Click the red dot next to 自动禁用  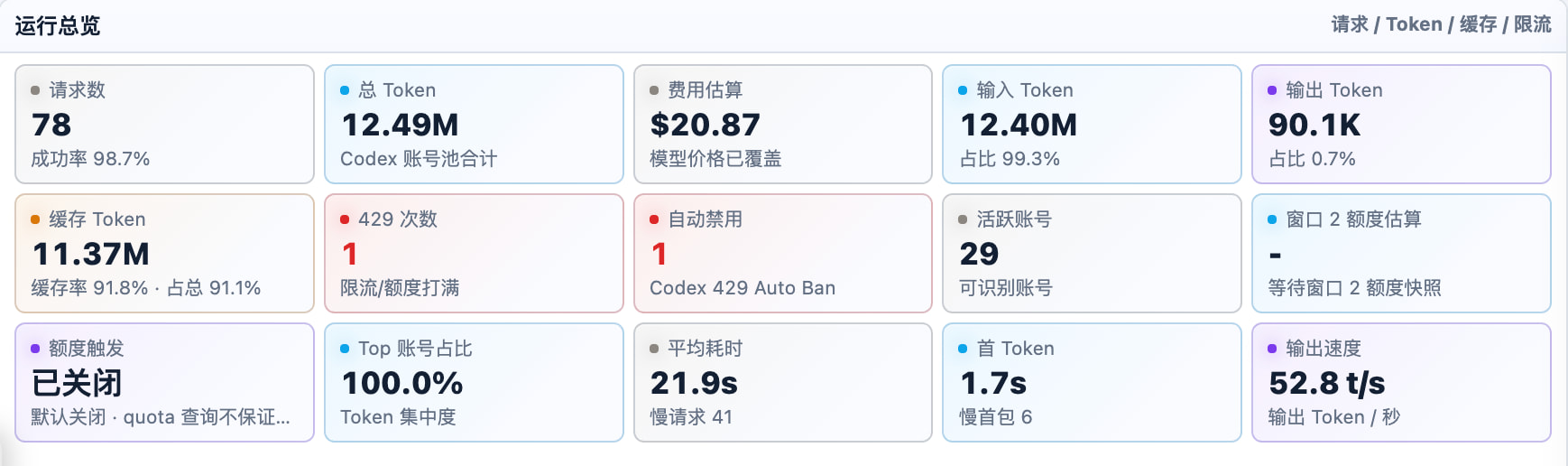point(654,219)
